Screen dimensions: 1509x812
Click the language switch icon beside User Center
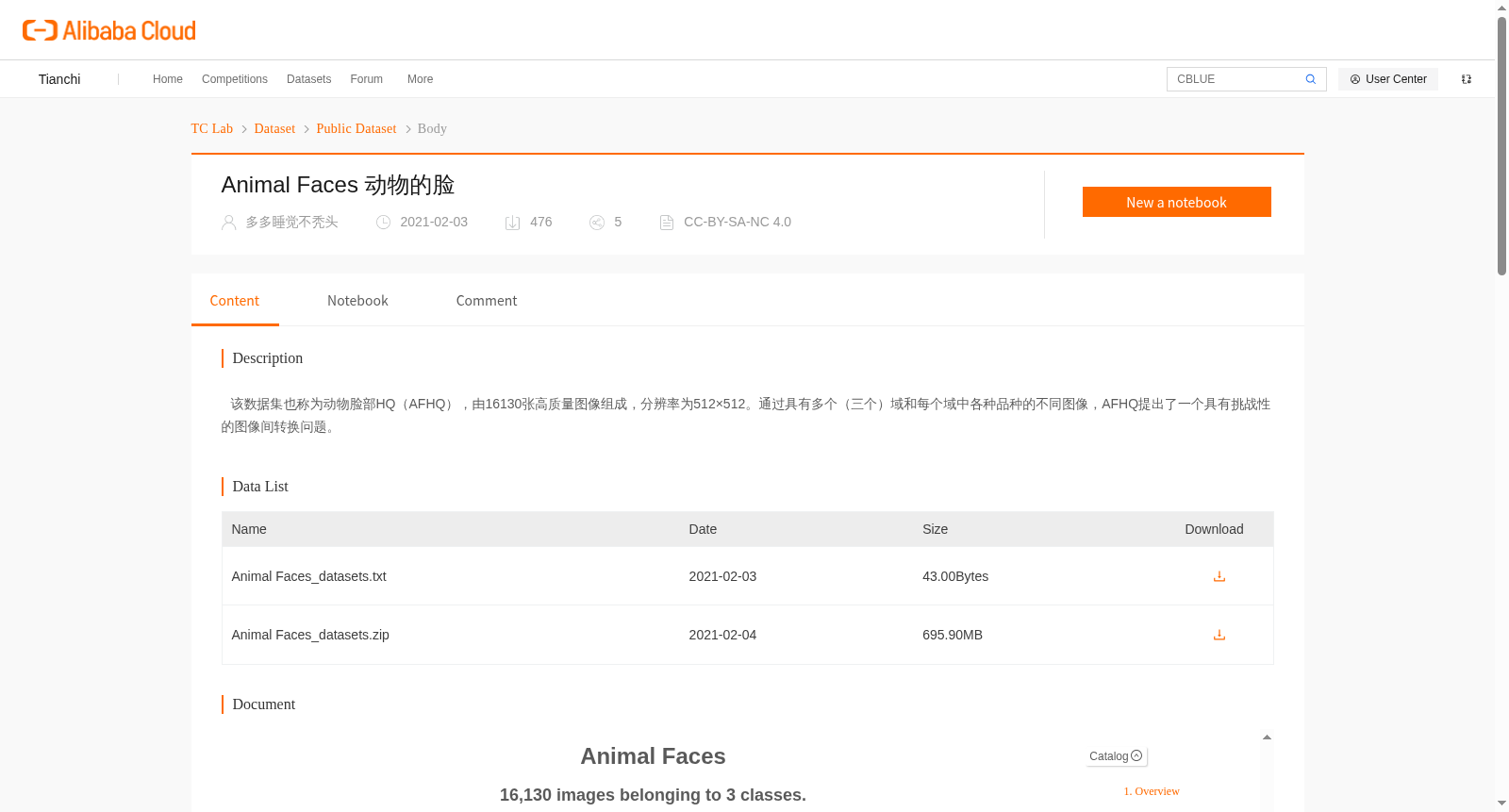(1467, 79)
